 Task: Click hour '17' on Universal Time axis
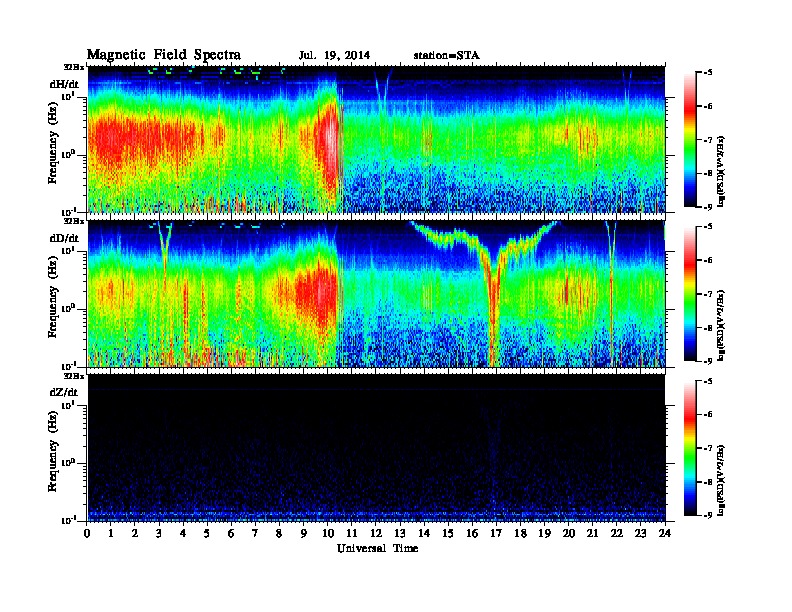pos(497,533)
